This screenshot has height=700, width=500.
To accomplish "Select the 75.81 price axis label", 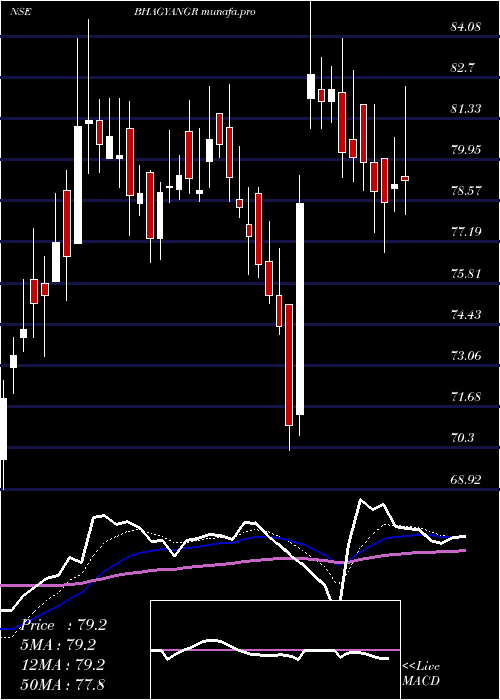I will tap(466, 273).
